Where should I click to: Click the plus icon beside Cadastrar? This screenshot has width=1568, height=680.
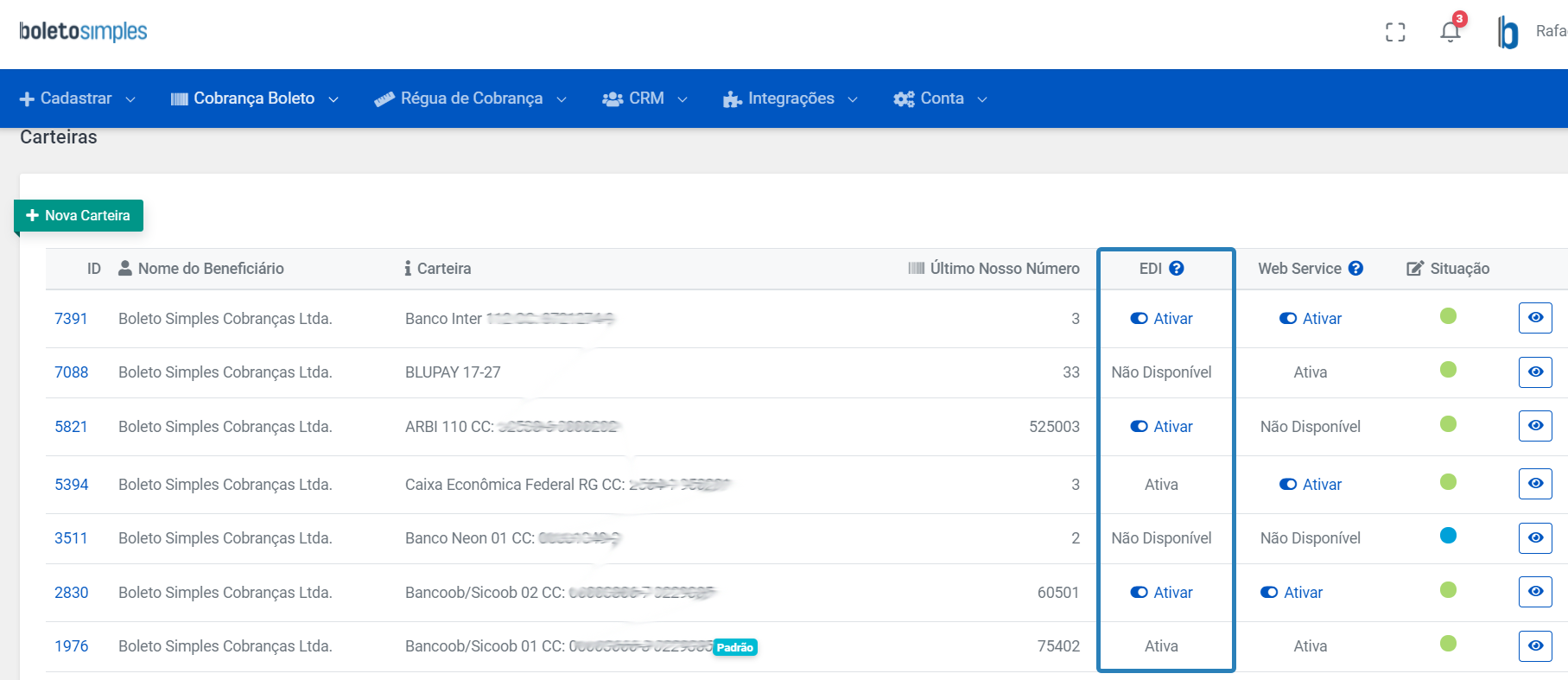pos(27,99)
